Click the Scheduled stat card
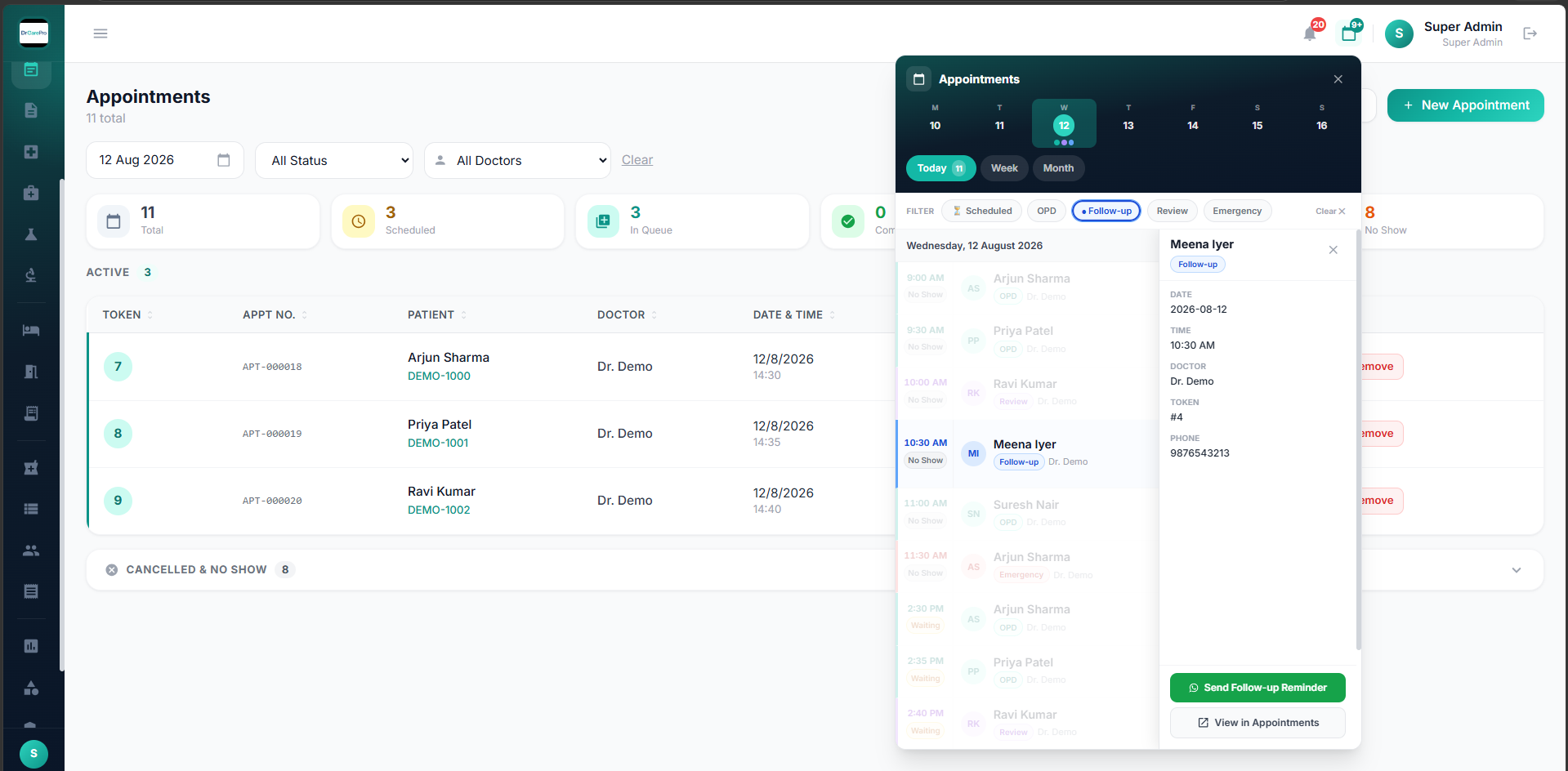 [x=448, y=221]
